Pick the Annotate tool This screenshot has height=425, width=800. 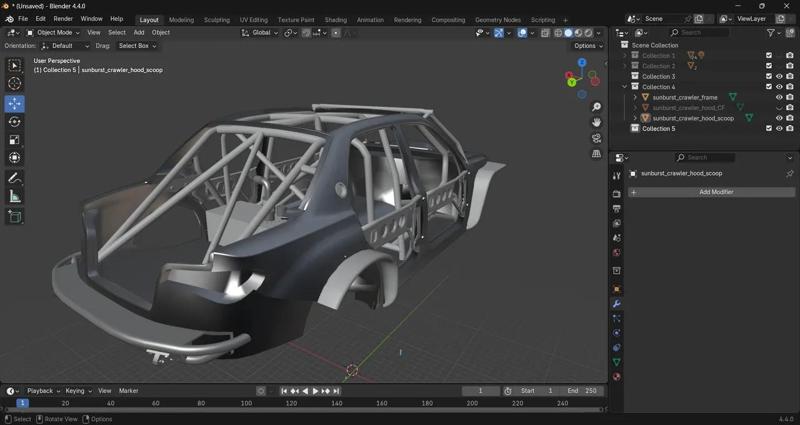point(15,178)
